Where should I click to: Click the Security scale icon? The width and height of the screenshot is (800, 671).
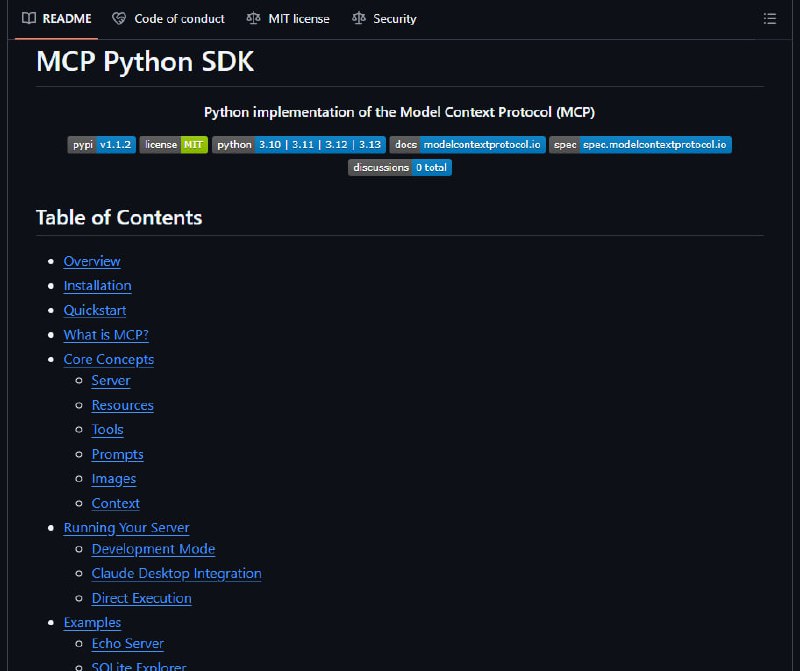click(x=359, y=18)
